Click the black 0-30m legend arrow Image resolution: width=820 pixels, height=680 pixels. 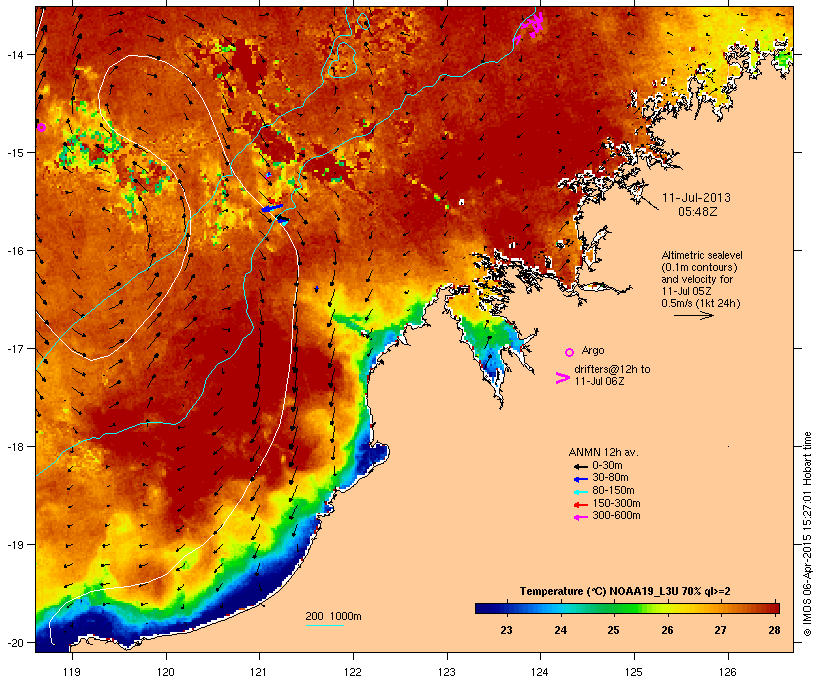tap(580, 466)
